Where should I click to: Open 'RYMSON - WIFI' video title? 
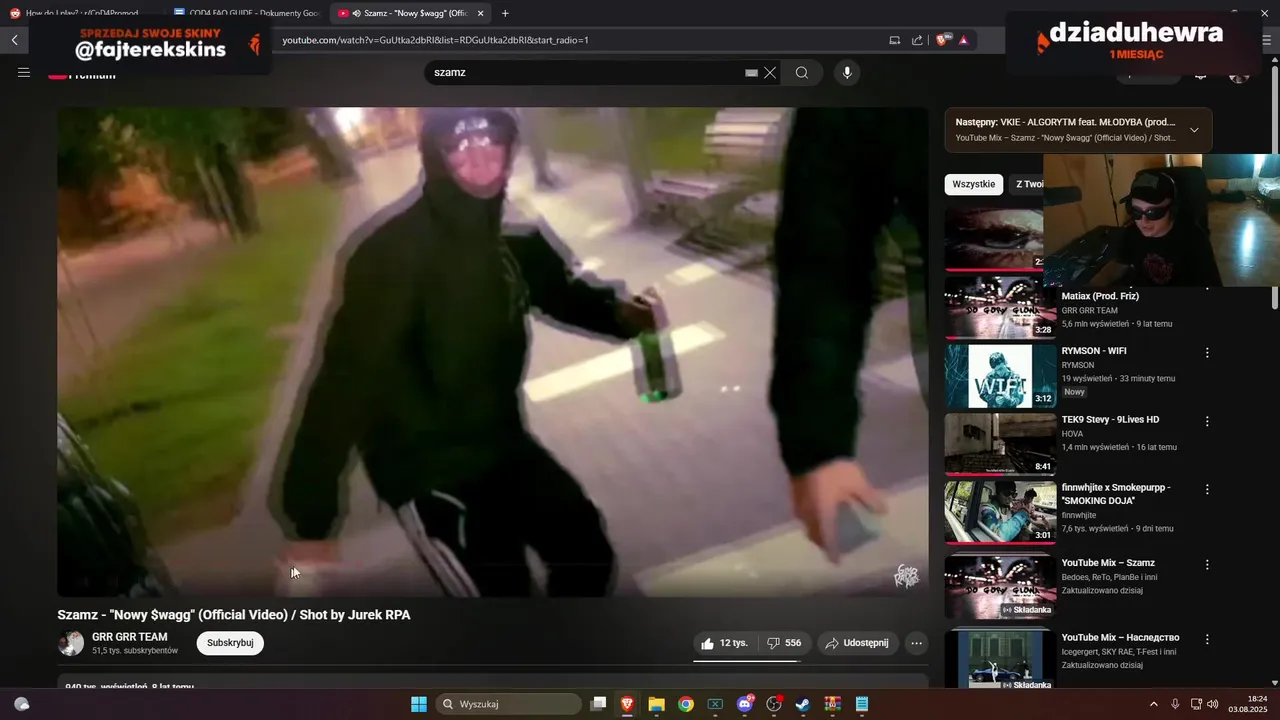(1094, 351)
